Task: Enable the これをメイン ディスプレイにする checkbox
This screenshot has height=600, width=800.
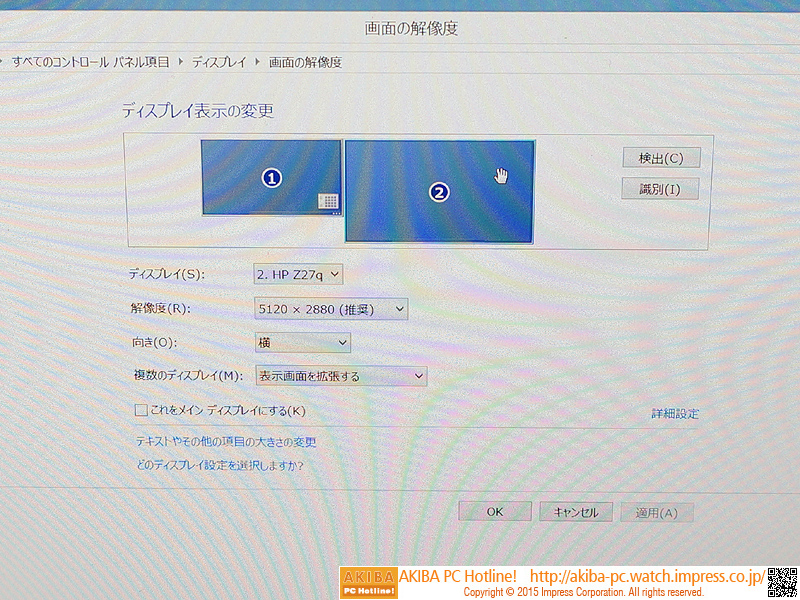Action: (141, 410)
